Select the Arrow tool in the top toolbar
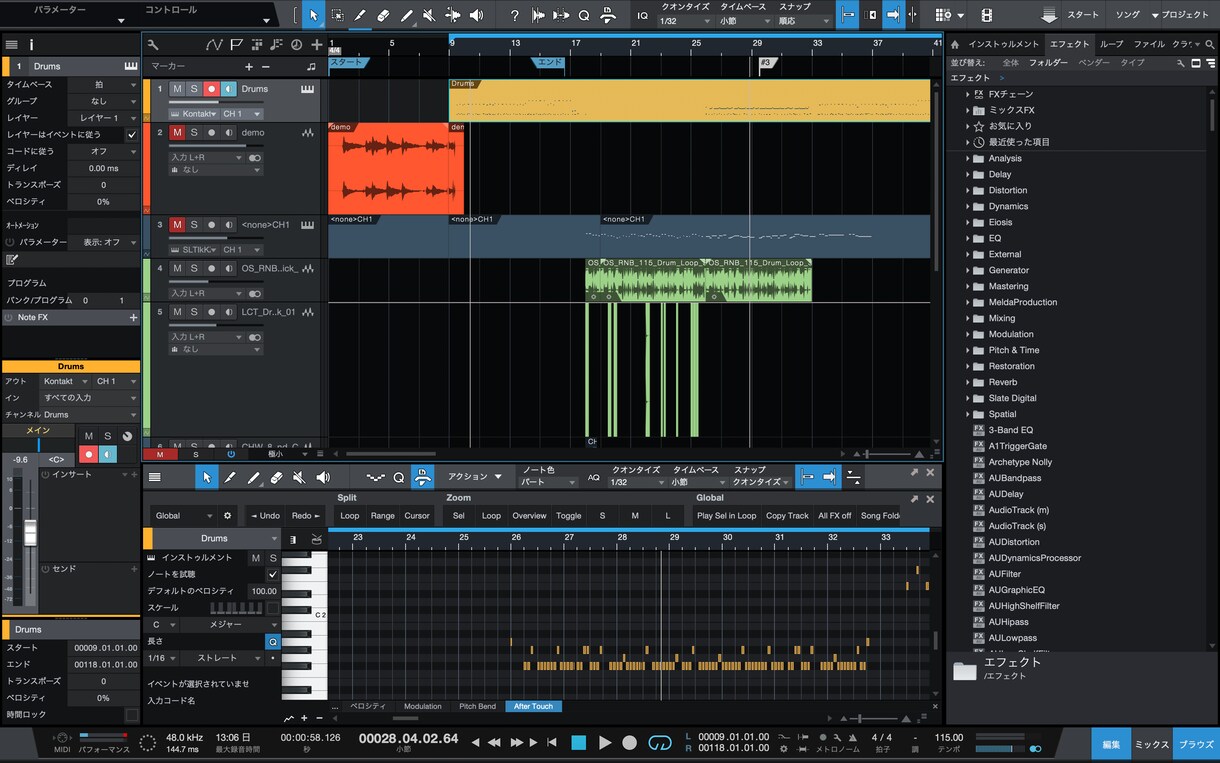This screenshot has width=1220, height=763. tap(313, 15)
